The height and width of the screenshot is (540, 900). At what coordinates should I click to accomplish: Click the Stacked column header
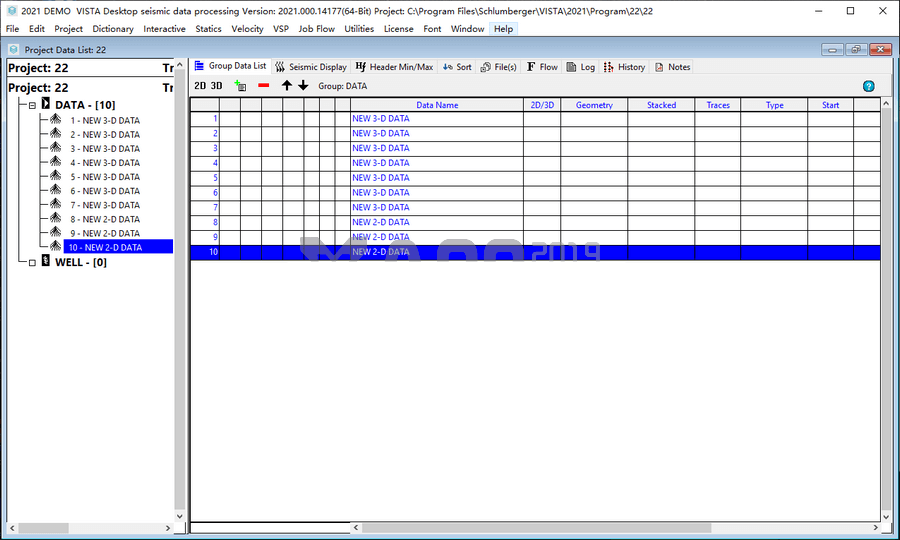(661, 105)
